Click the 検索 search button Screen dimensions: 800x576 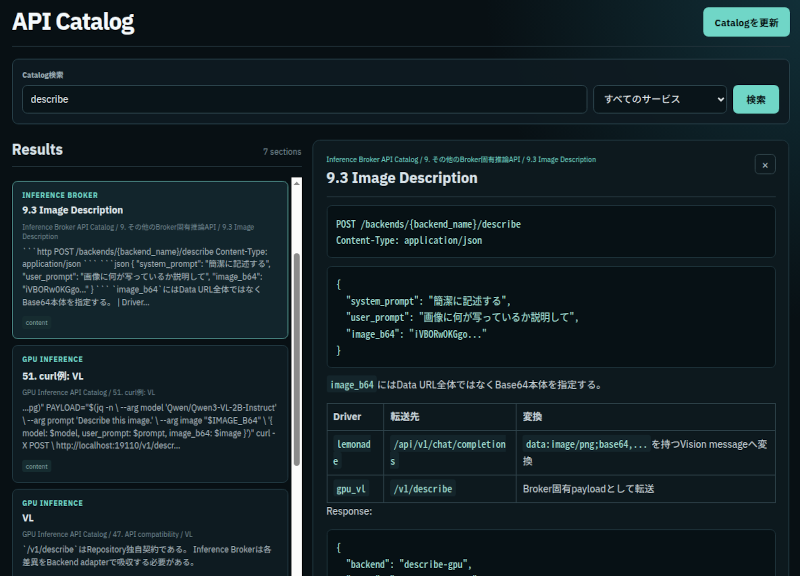coord(756,99)
